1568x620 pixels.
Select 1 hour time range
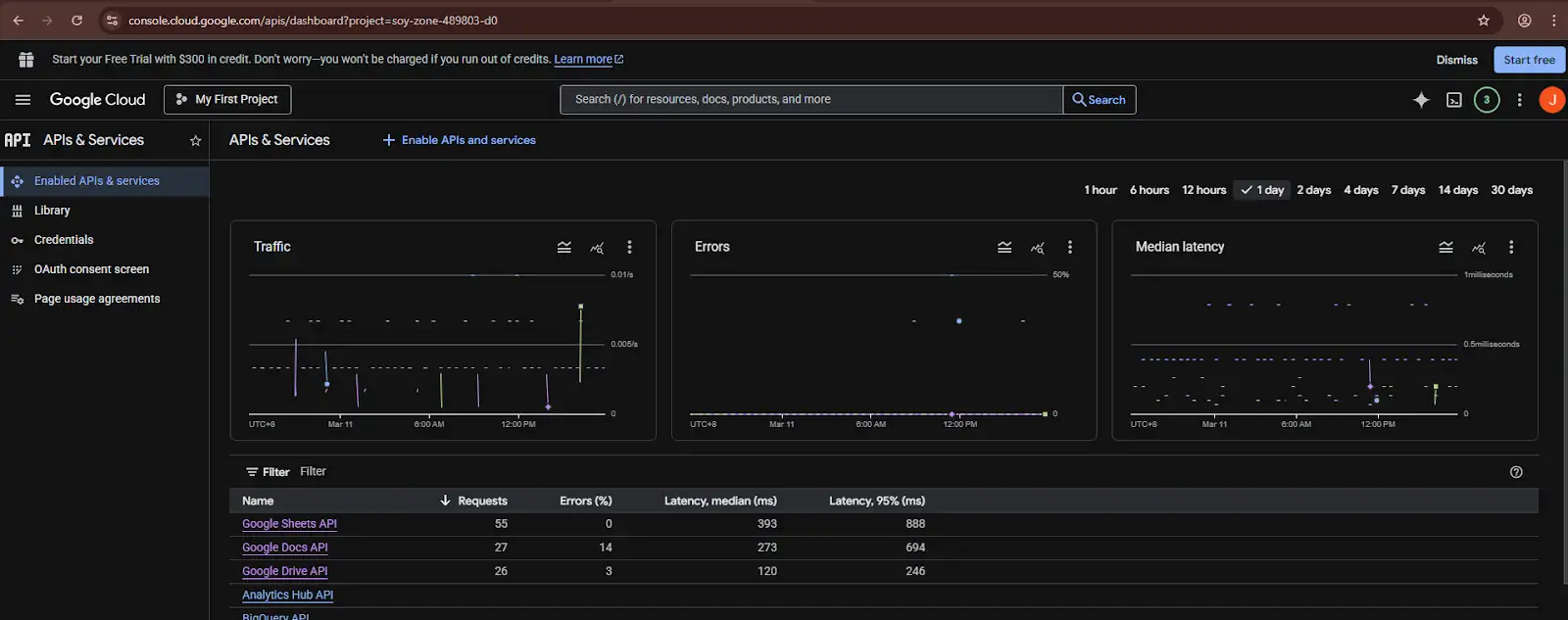(x=1101, y=190)
